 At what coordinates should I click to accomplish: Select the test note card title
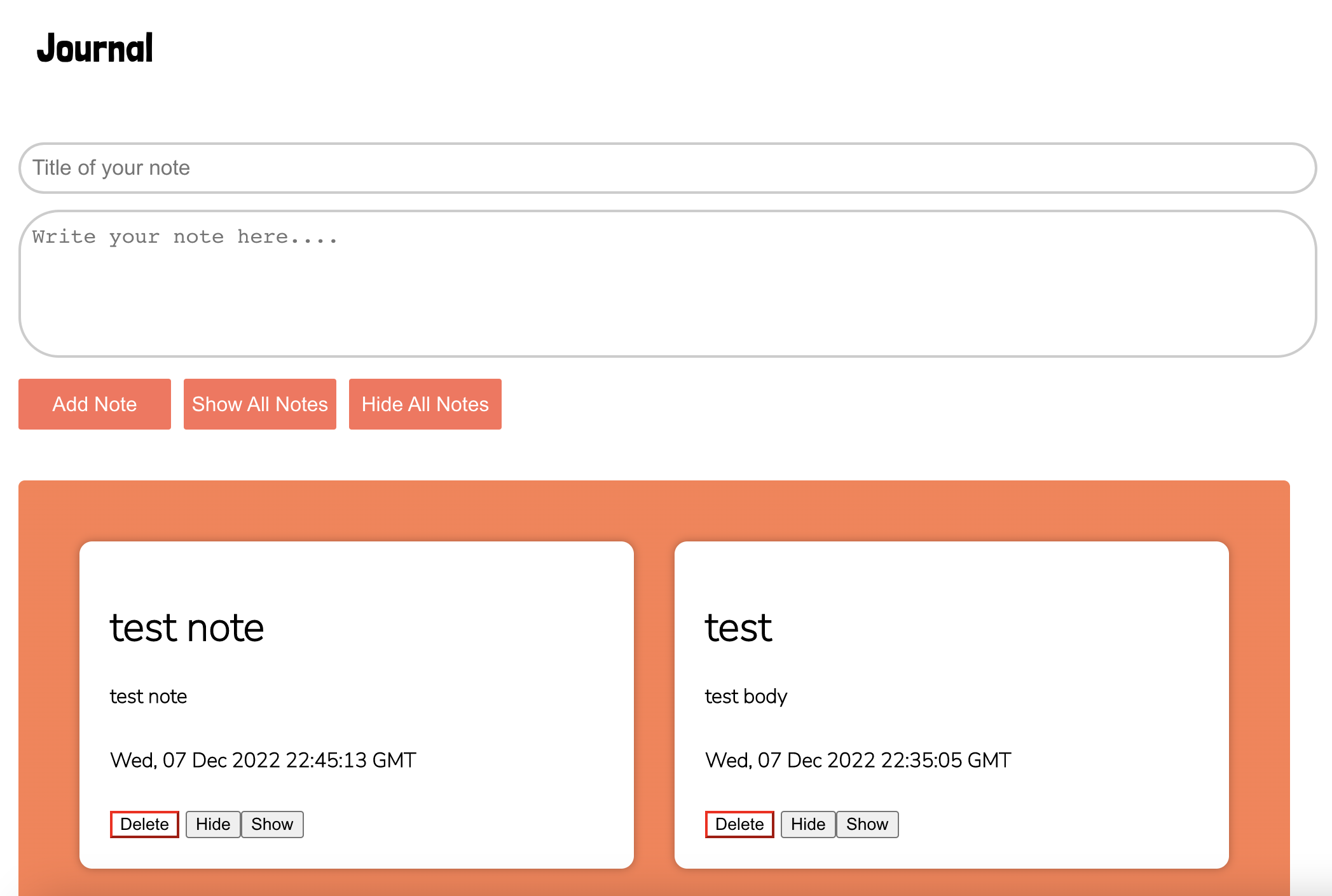pos(187,628)
